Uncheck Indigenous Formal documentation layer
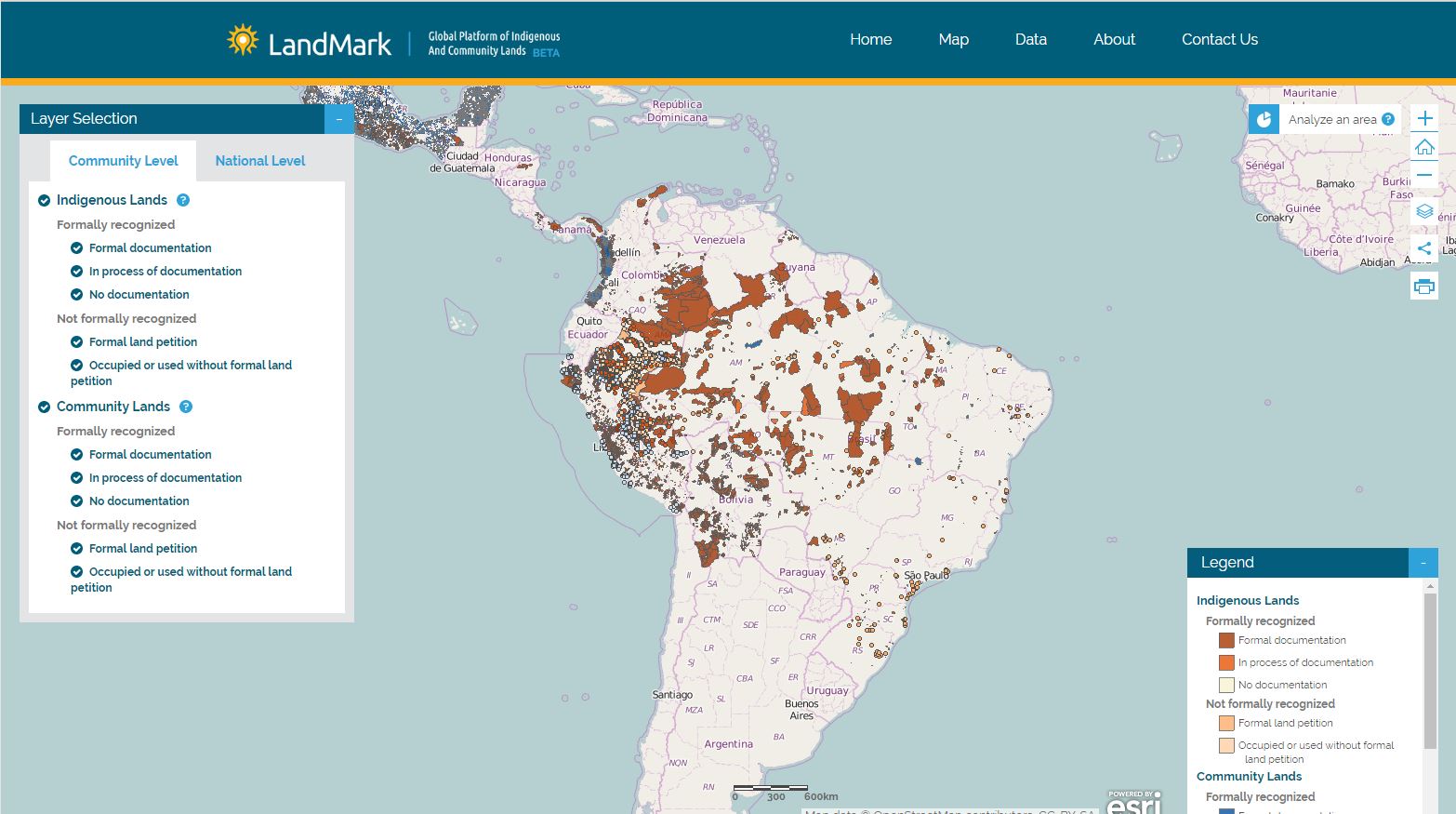 (77, 247)
